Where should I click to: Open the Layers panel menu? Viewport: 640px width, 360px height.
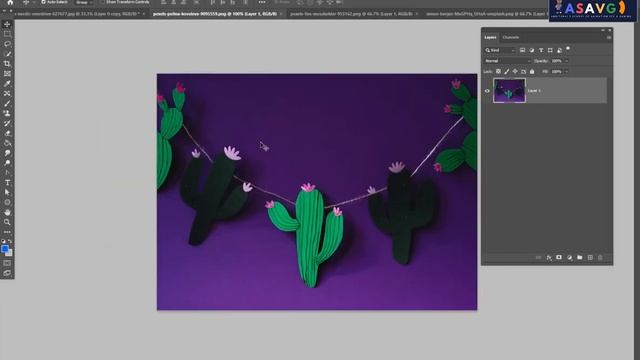[609, 37]
